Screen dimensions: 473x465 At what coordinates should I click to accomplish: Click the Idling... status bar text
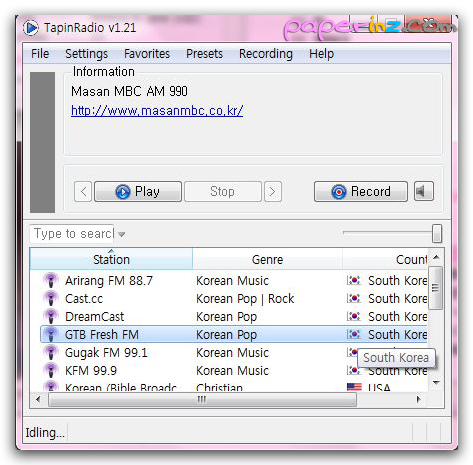(x=45, y=432)
